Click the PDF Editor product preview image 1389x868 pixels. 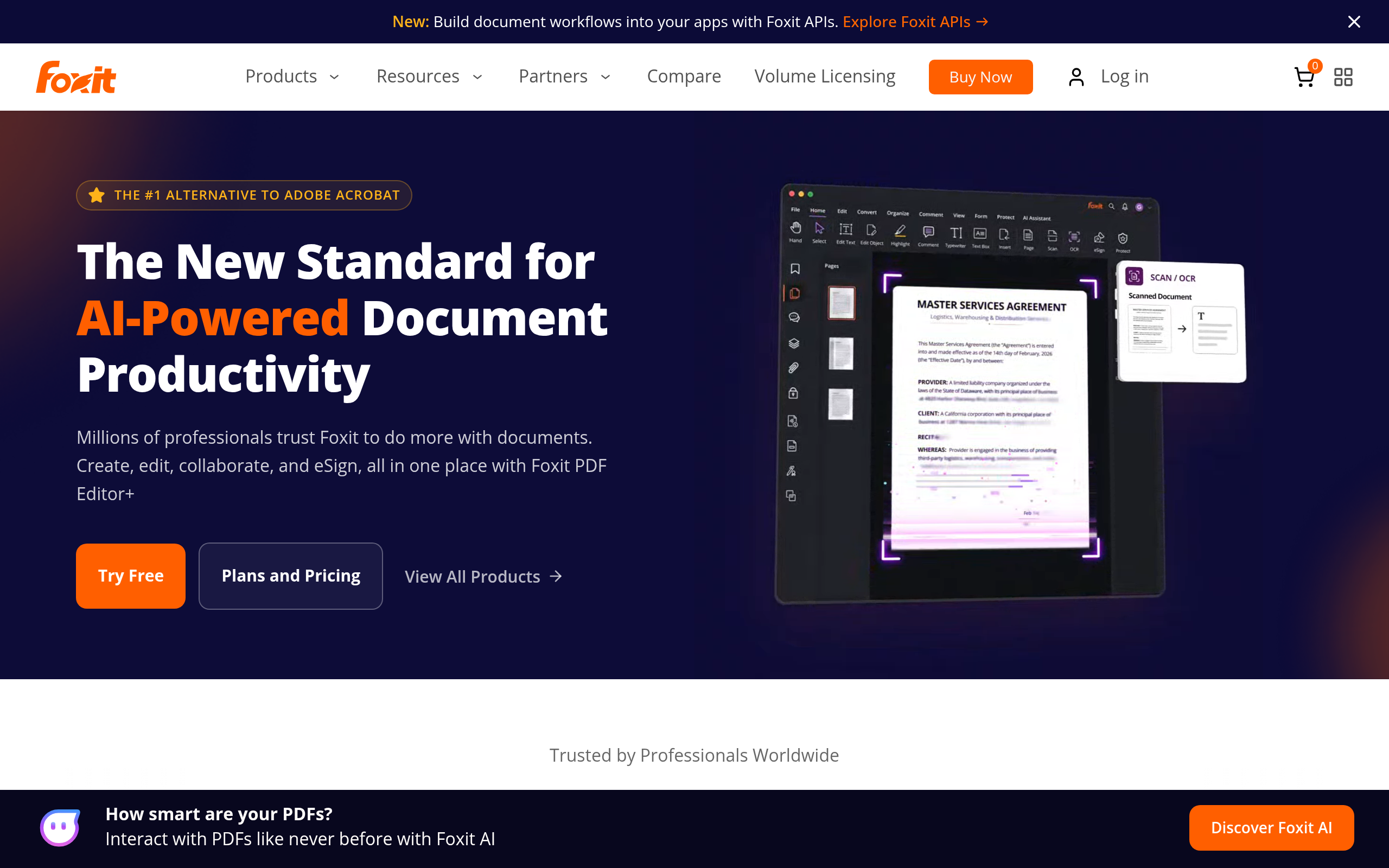pyautogui.click(x=1010, y=394)
